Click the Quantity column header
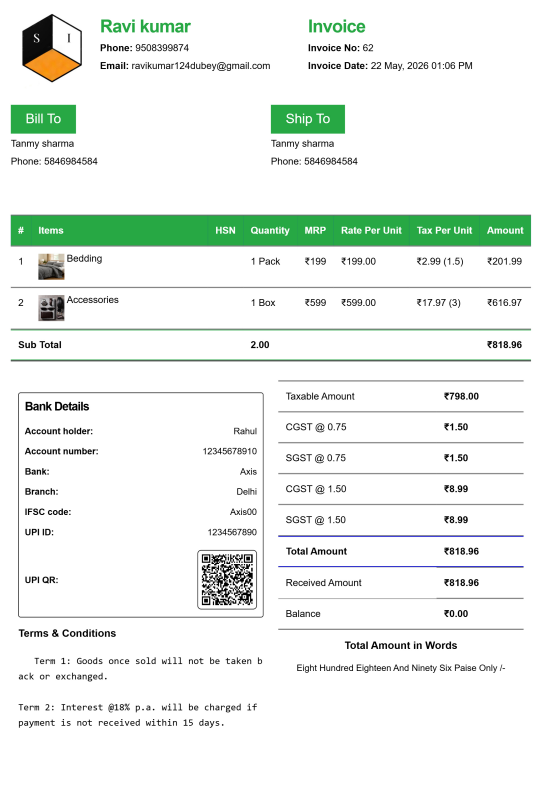The height and width of the screenshot is (791, 540). click(270, 231)
